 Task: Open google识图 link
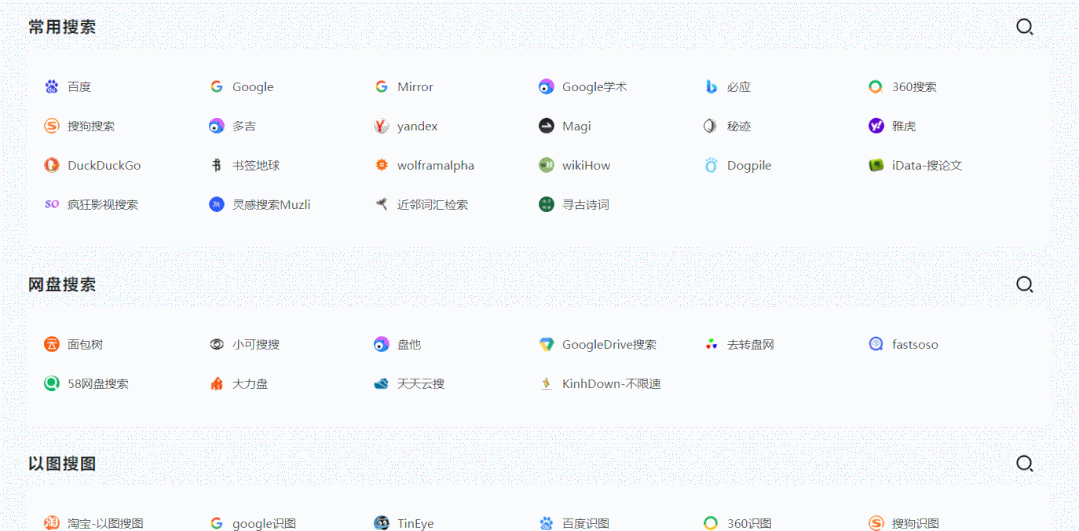pos(264,523)
